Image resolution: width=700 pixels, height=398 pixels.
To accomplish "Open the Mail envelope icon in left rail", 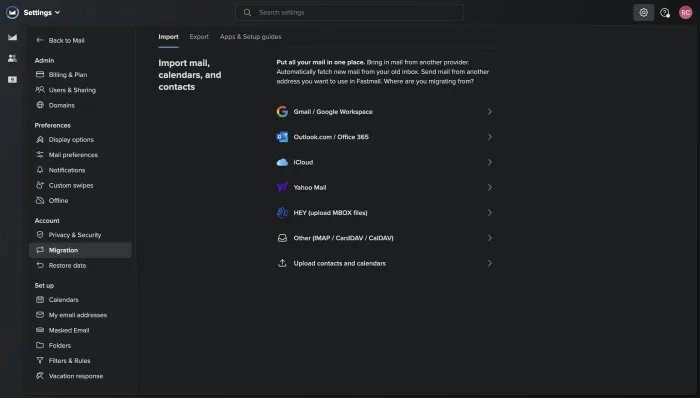I will 12,37.
